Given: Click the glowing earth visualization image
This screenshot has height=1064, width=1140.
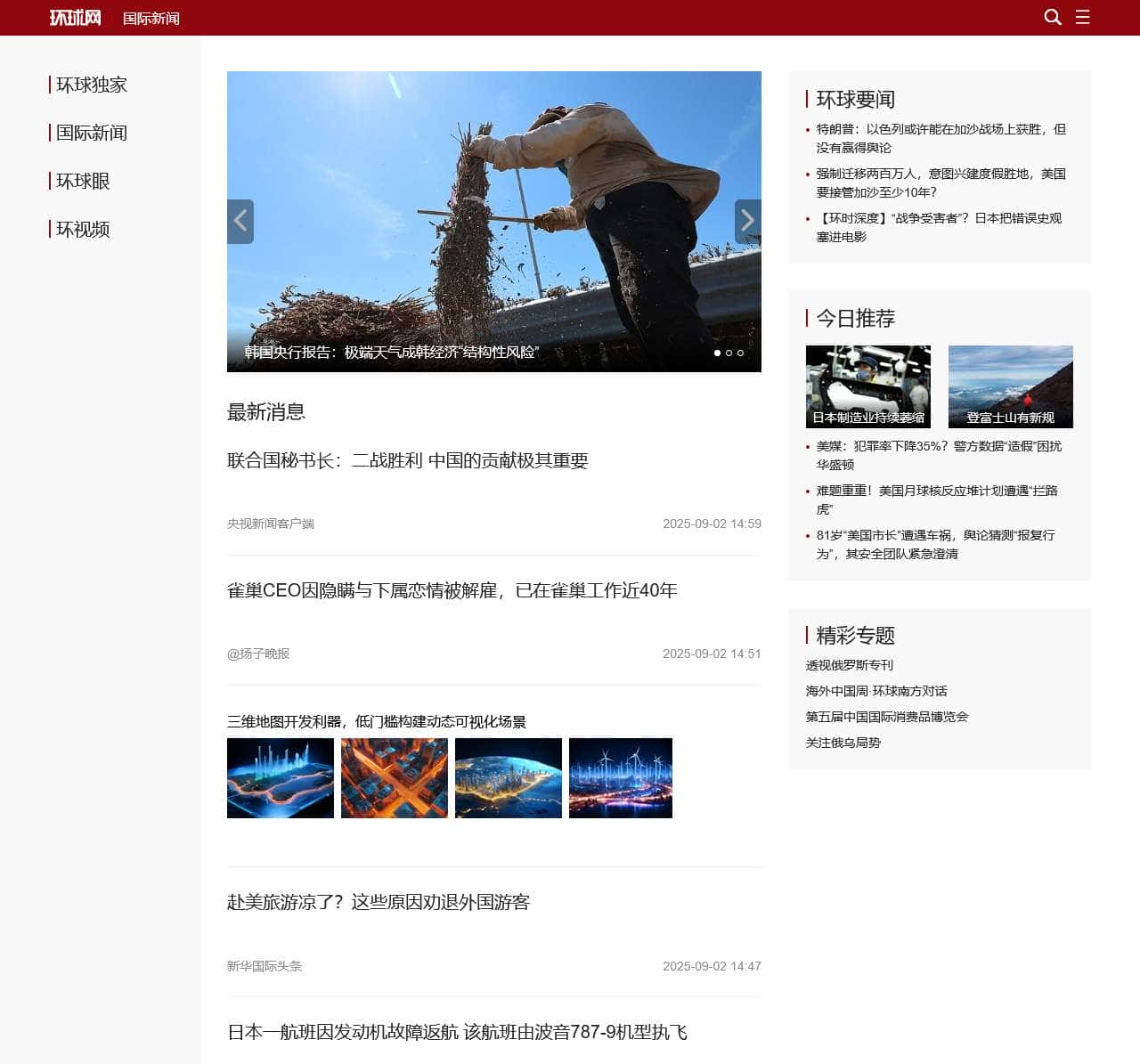Looking at the screenshot, I should [x=508, y=777].
